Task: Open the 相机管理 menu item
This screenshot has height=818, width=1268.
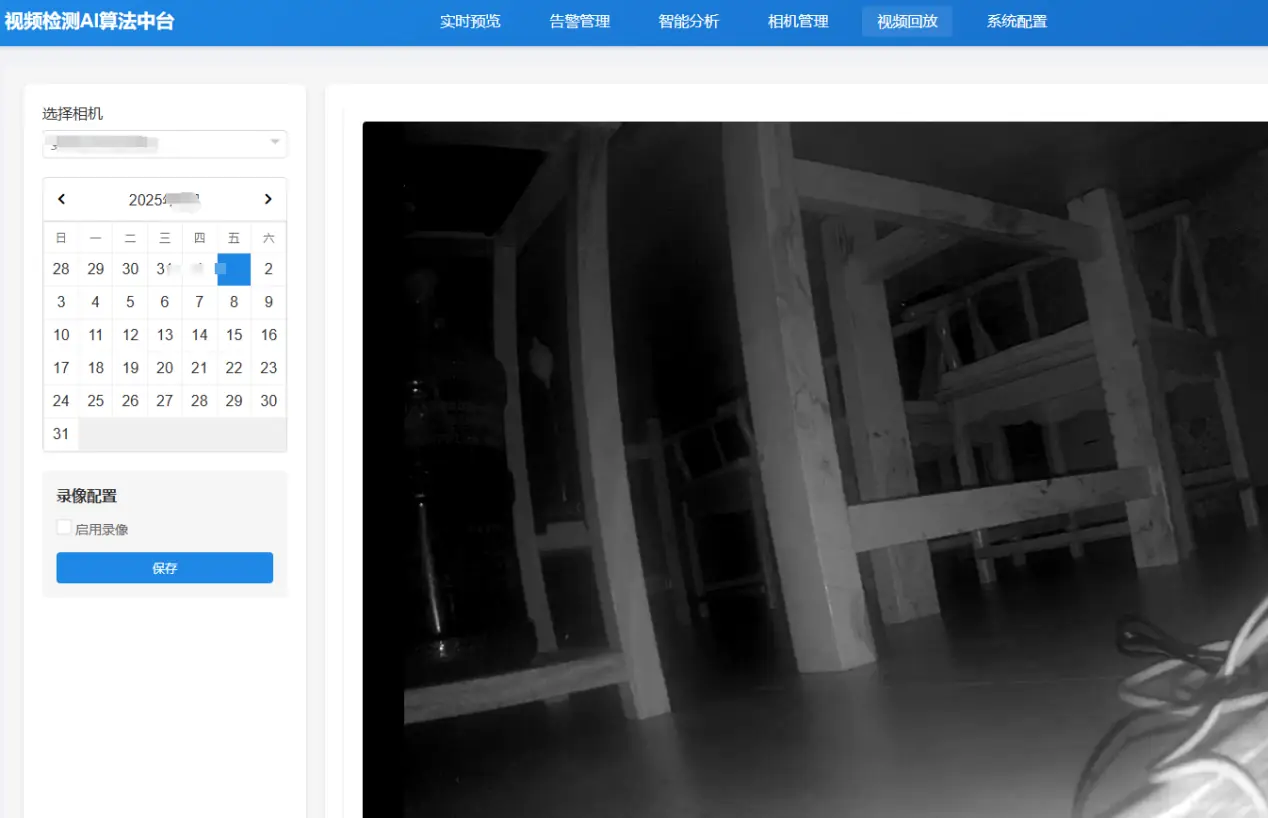Action: coord(798,21)
